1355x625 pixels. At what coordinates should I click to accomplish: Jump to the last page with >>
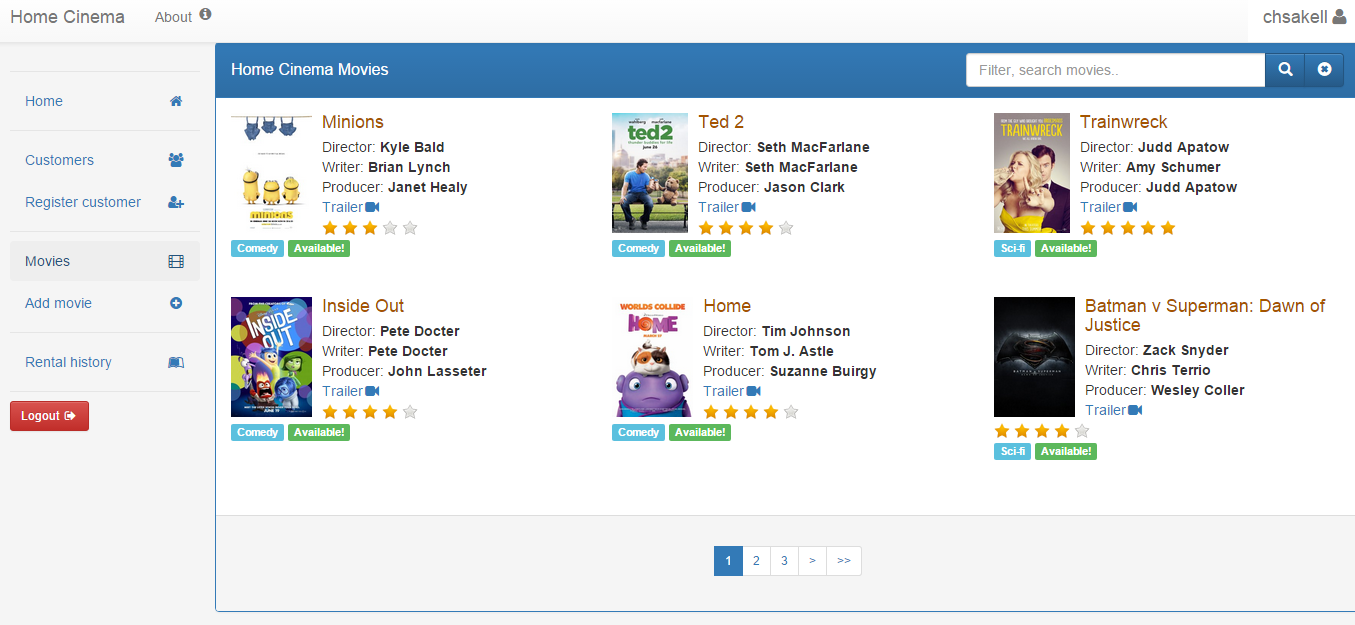coord(844,561)
